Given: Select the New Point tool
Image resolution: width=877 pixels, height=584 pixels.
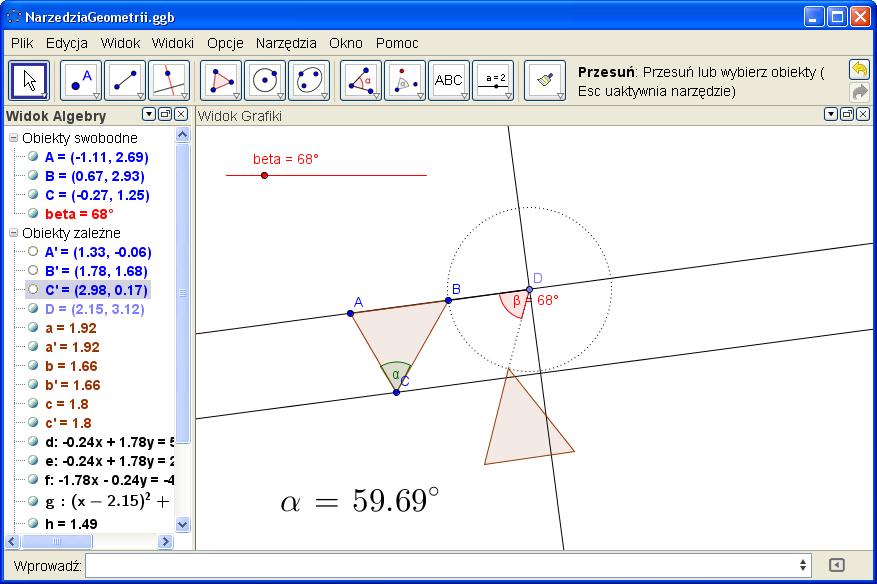Looking at the screenshot, I should coord(81,81).
